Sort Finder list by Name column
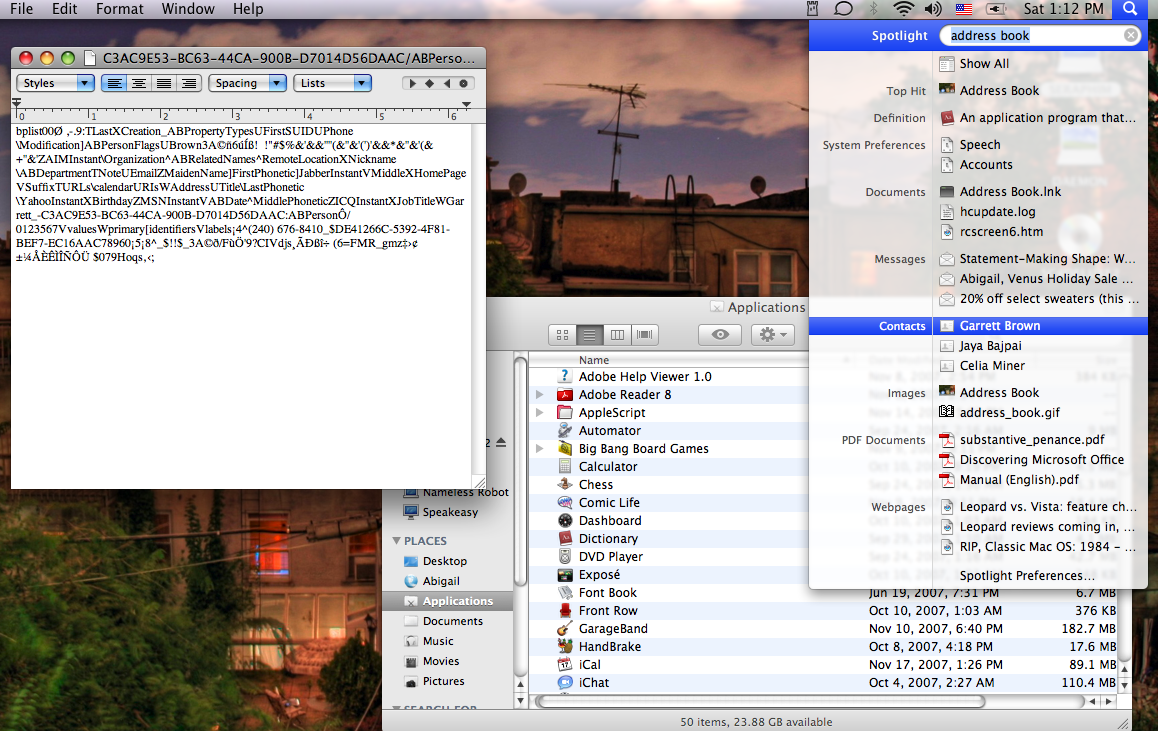 point(594,360)
